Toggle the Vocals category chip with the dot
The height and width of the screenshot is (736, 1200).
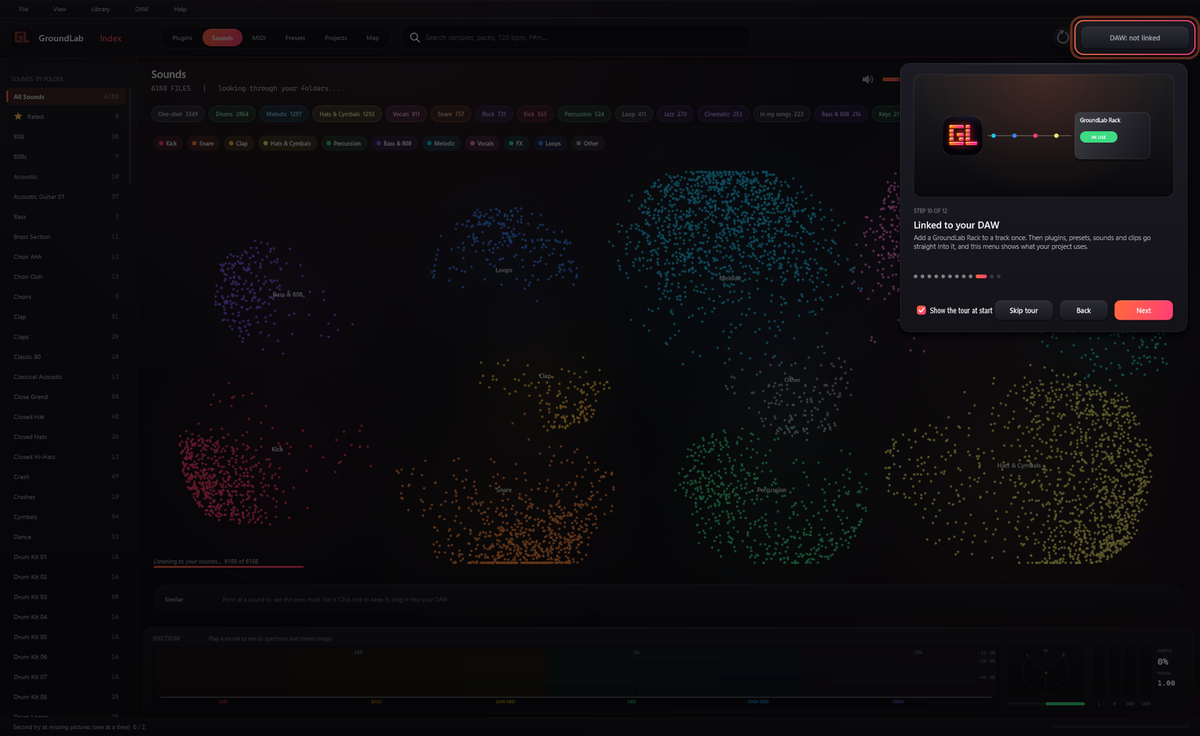482,144
